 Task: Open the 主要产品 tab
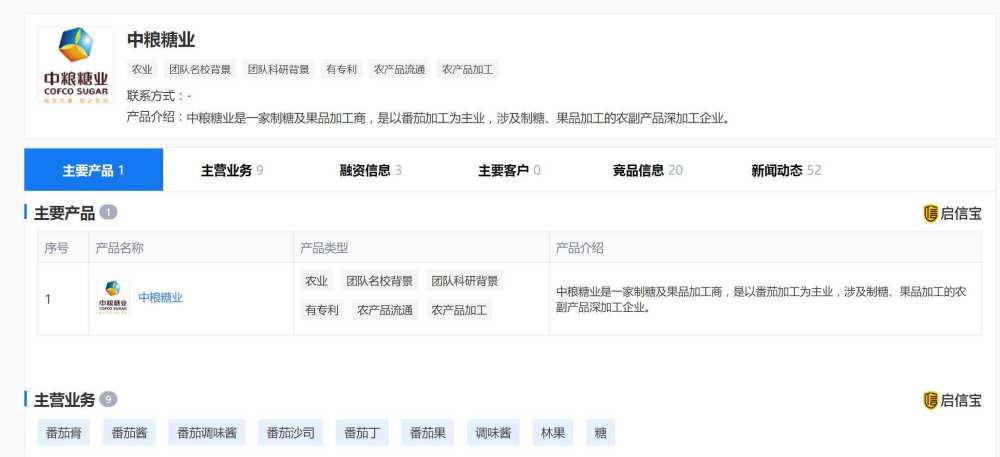tap(94, 170)
